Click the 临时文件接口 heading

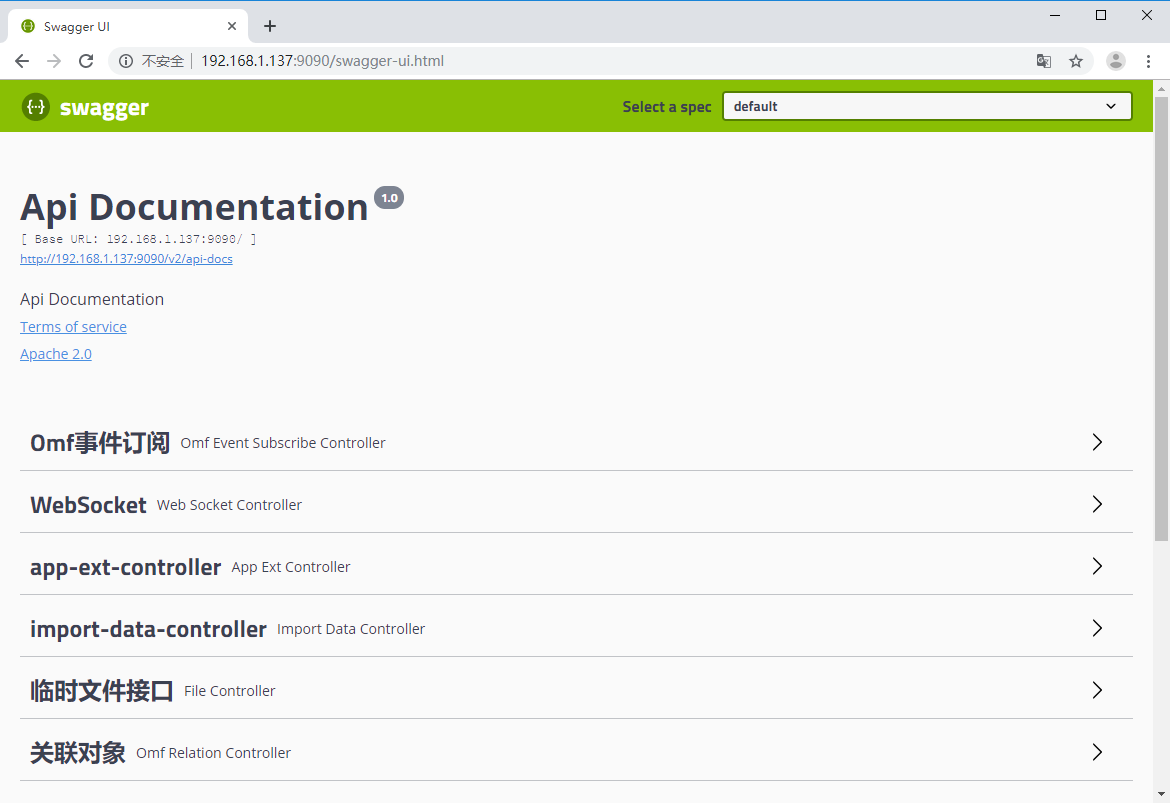tap(101, 691)
